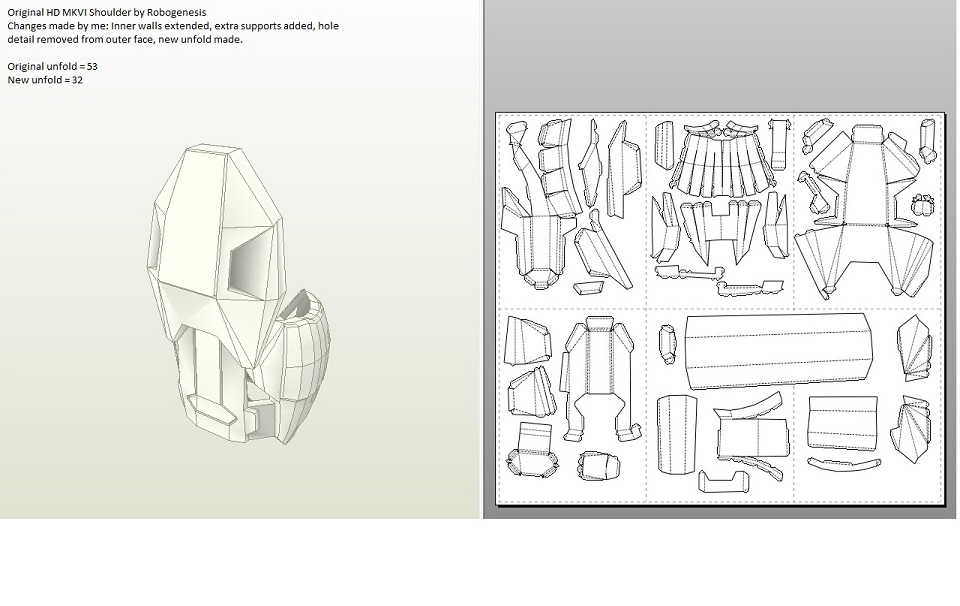Select the "Original unfold = 53" text
Screen dimensions: 960x606
52,66
